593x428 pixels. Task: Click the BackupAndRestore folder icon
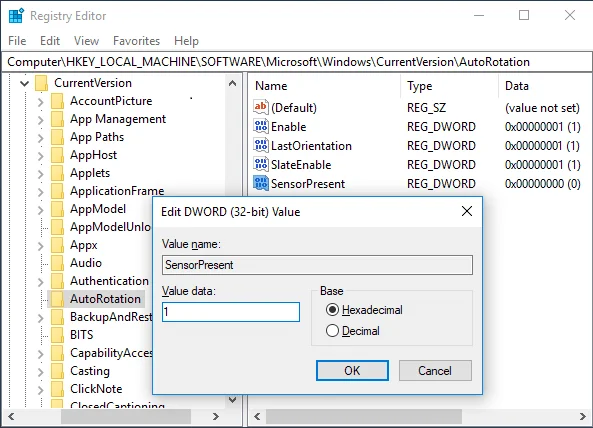point(57,317)
